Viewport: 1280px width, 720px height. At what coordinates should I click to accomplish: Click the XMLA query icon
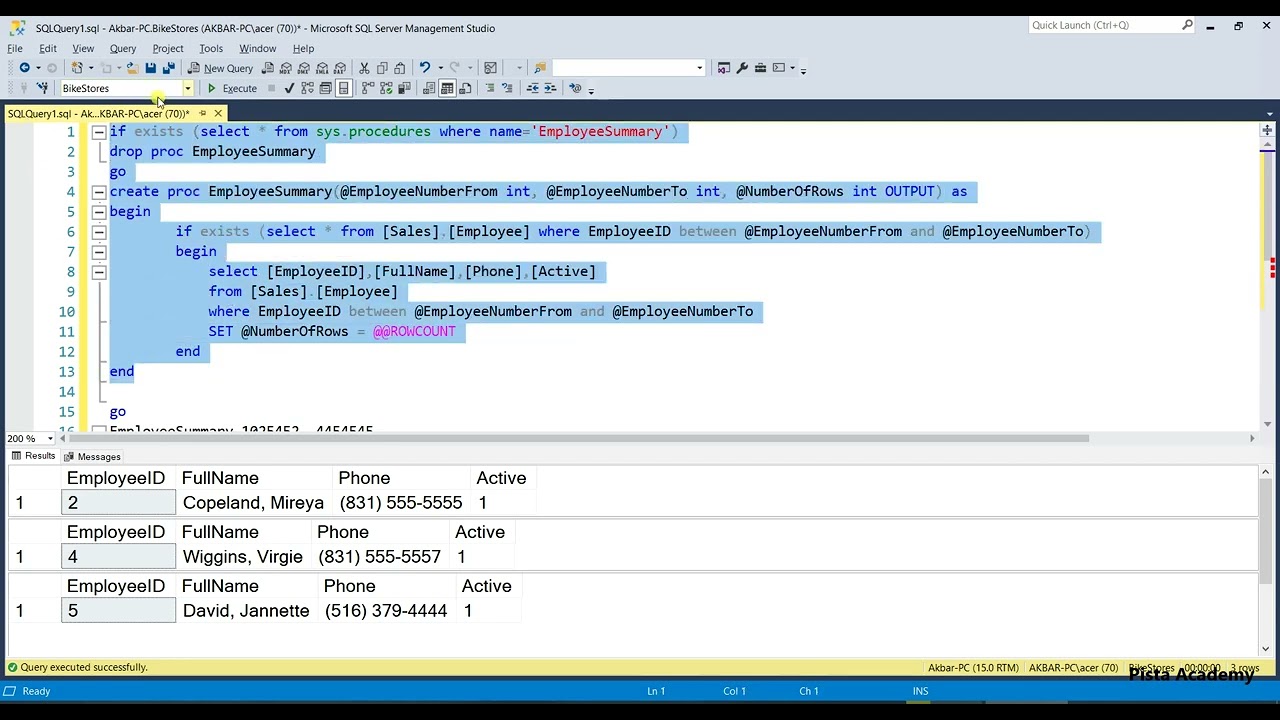tap(322, 68)
